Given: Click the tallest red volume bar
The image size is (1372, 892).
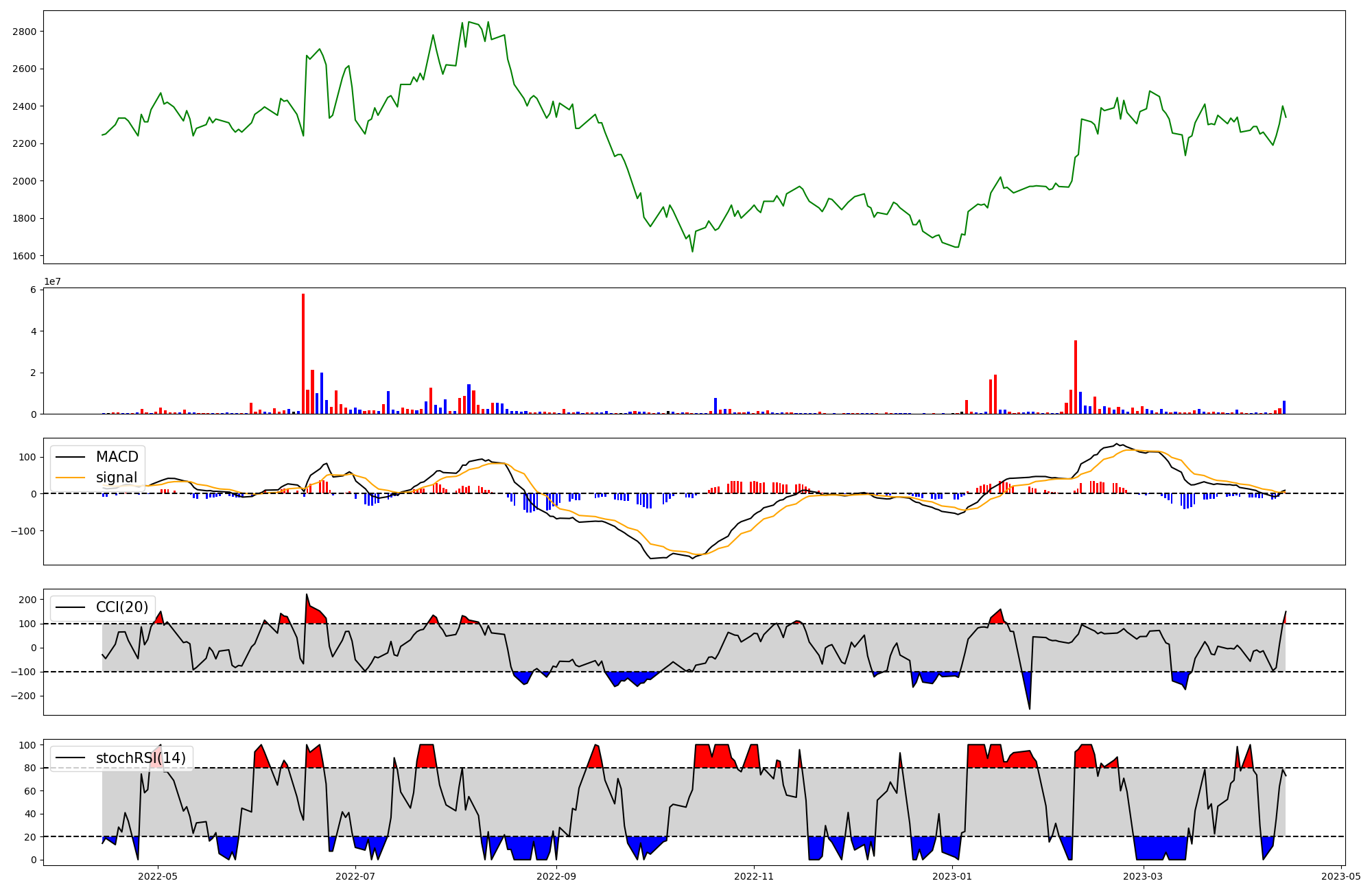Looking at the screenshot, I should (x=303, y=353).
